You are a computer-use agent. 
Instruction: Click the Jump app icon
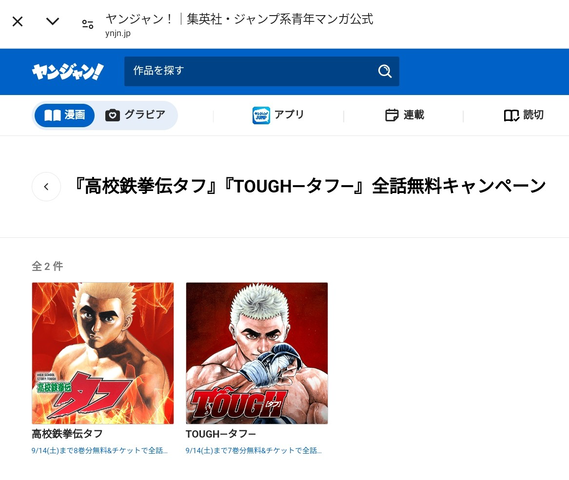pyautogui.click(x=261, y=115)
